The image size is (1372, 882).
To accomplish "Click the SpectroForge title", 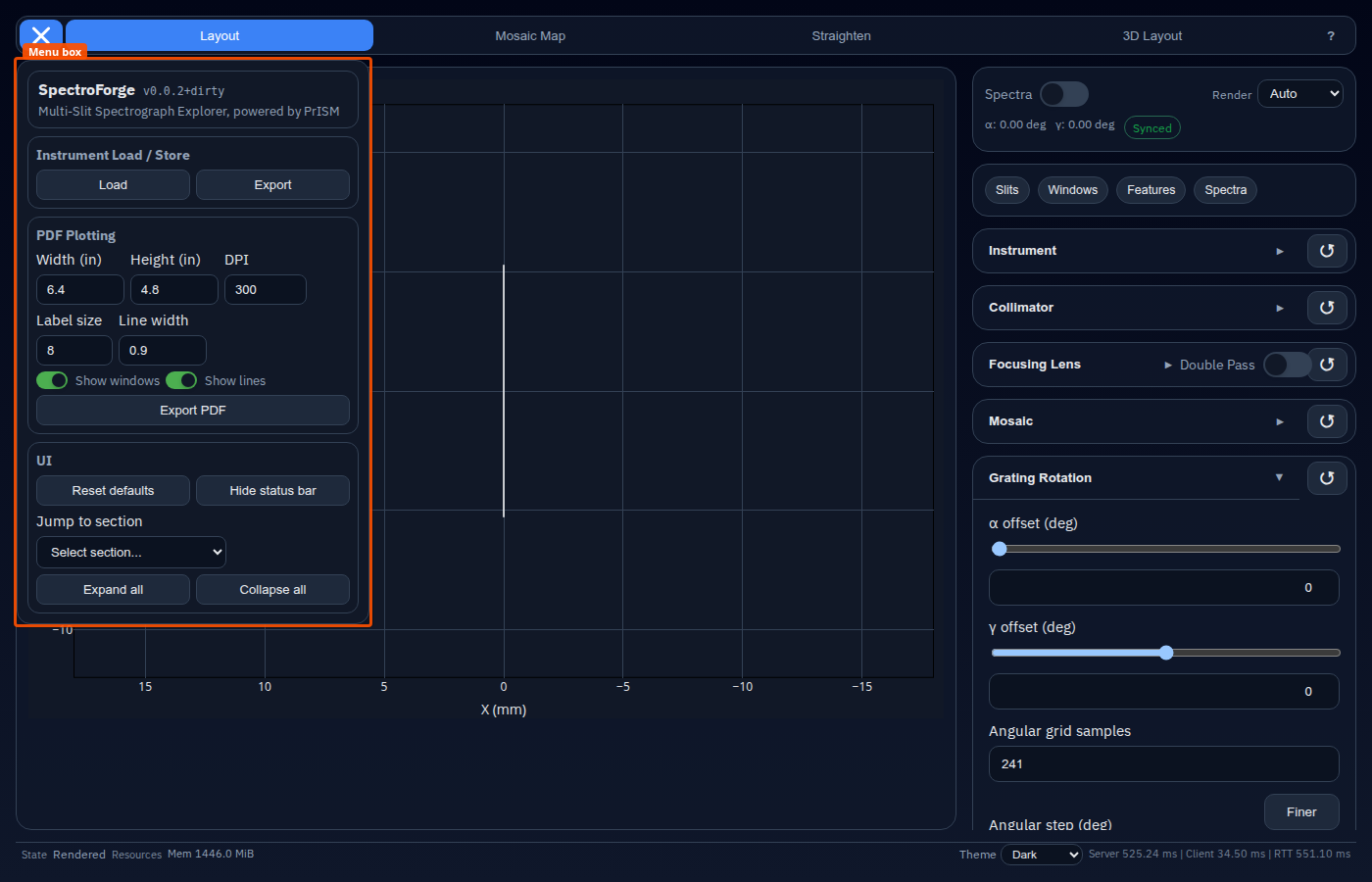I will (86, 89).
